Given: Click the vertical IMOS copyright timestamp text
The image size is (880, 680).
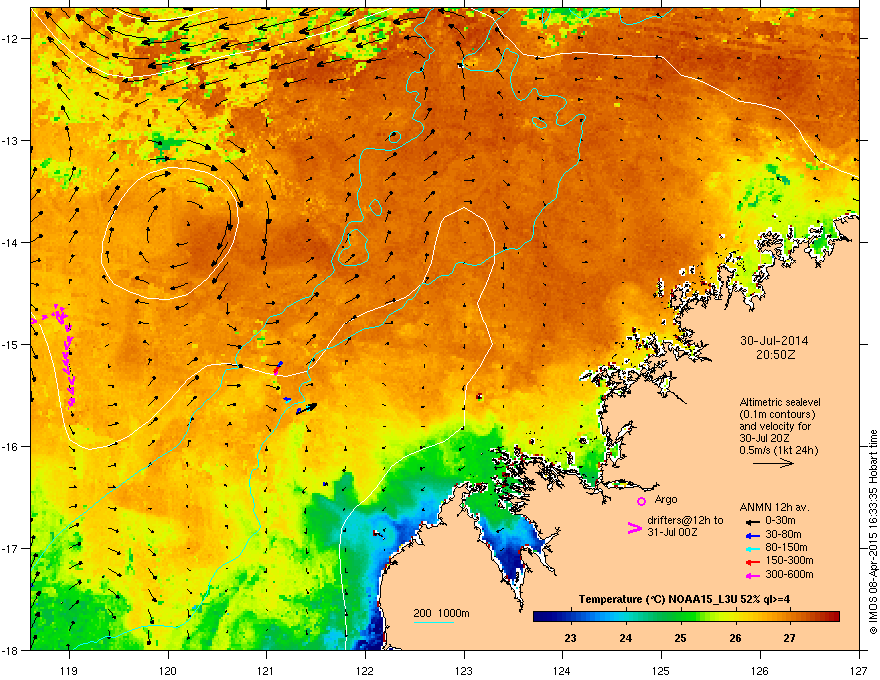Looking at the screenshot, I should pyautogui.click(x=873, y=532).
